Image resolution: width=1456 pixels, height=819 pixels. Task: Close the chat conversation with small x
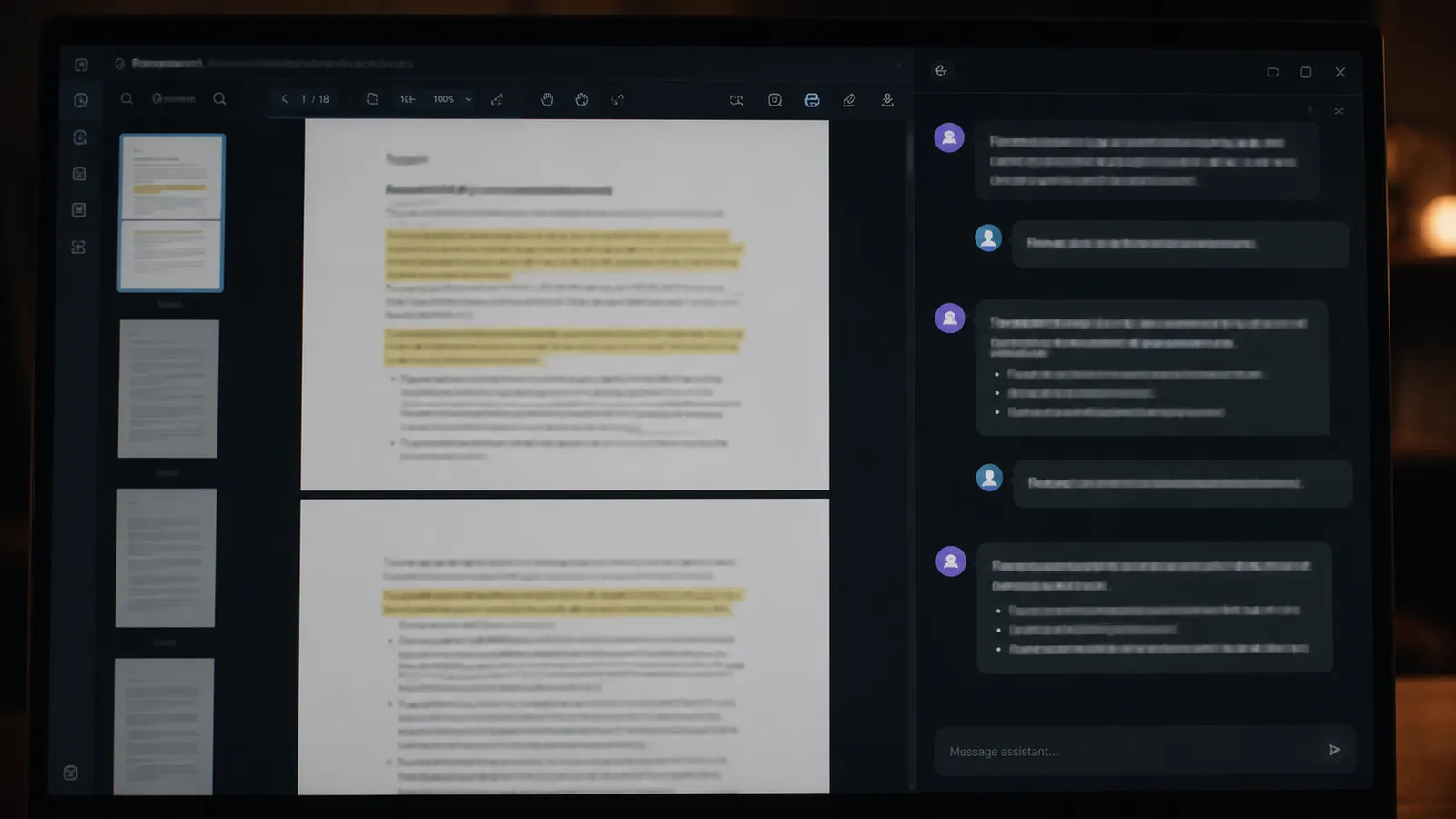coord(1339,111)
